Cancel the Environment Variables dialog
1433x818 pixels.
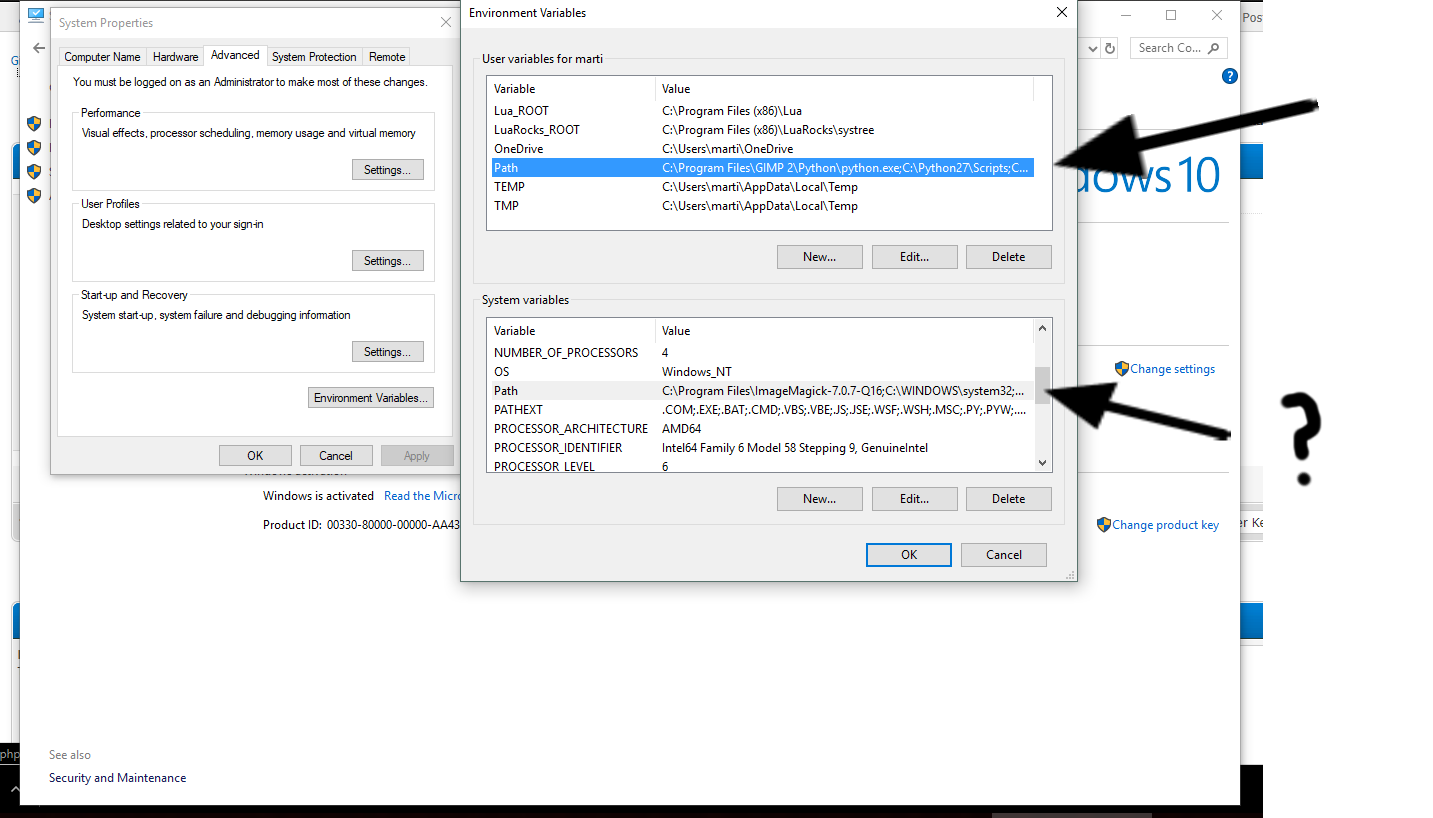pos(1003,555)
